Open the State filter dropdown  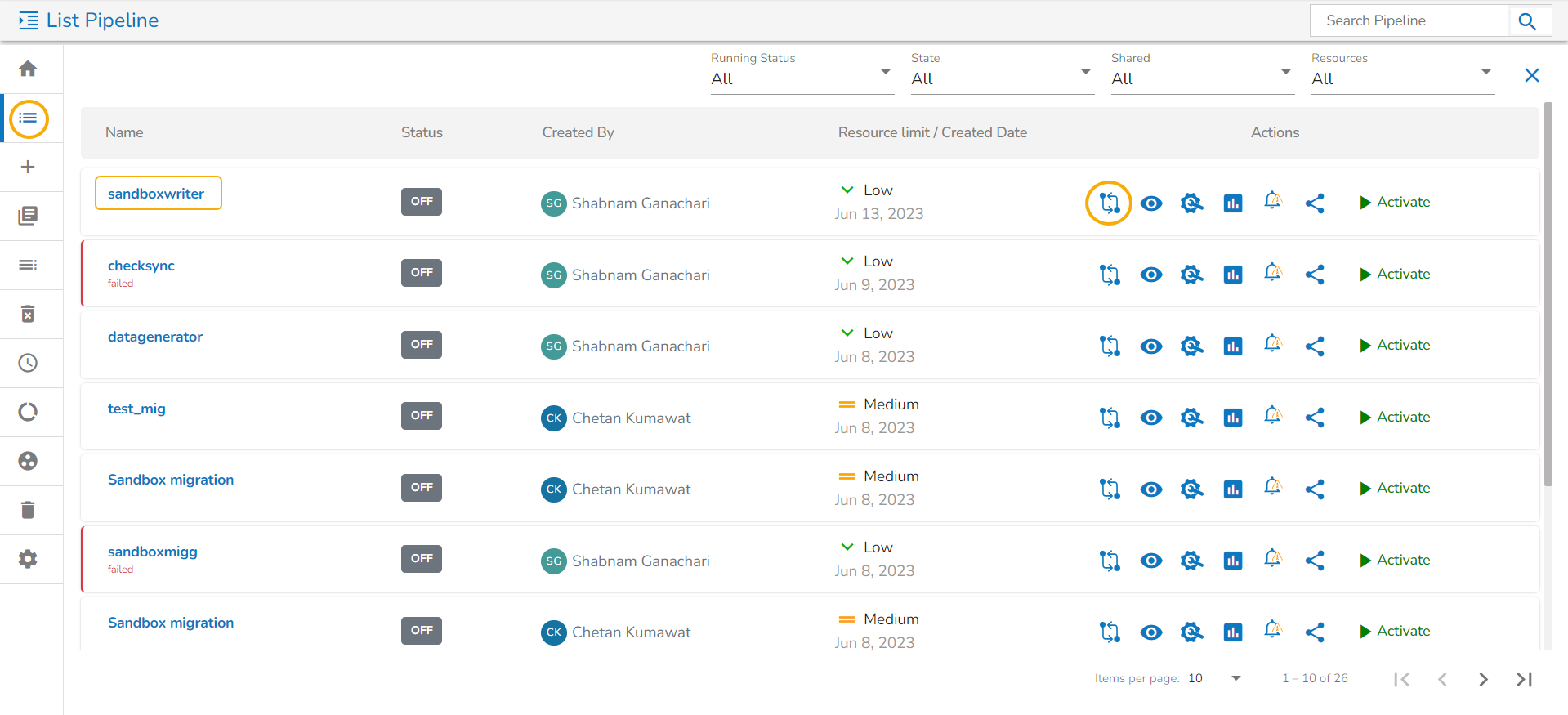click(x=1002, y=78)
